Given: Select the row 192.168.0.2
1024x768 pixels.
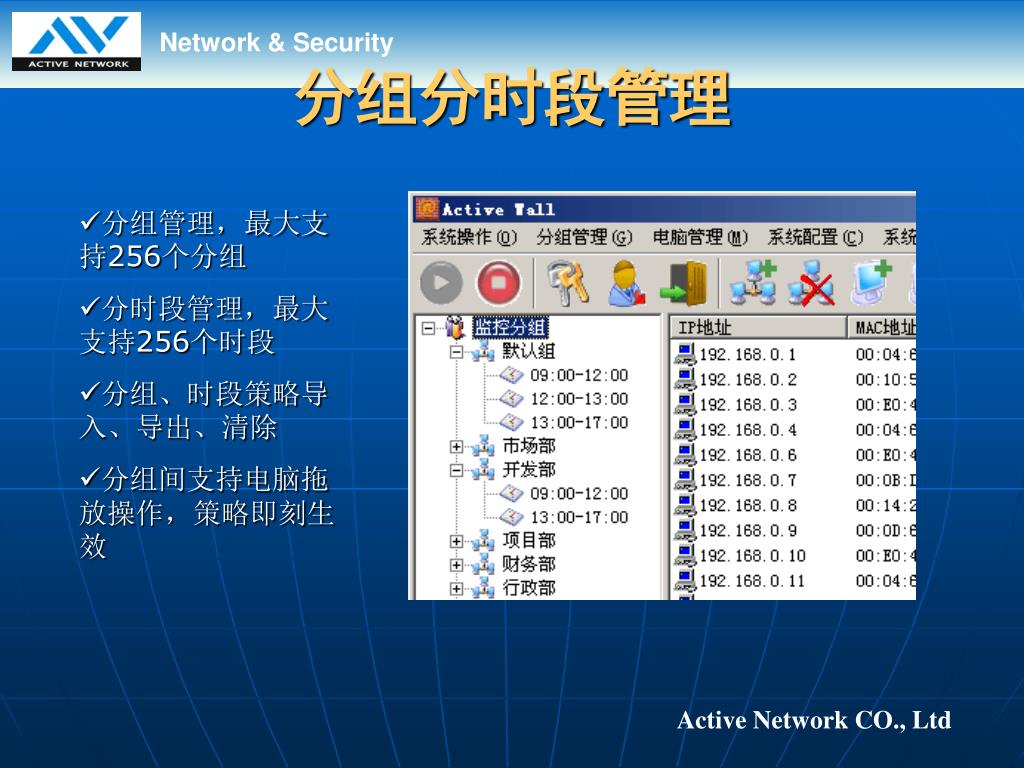Looking at the screenshot, I should [794, 380].
